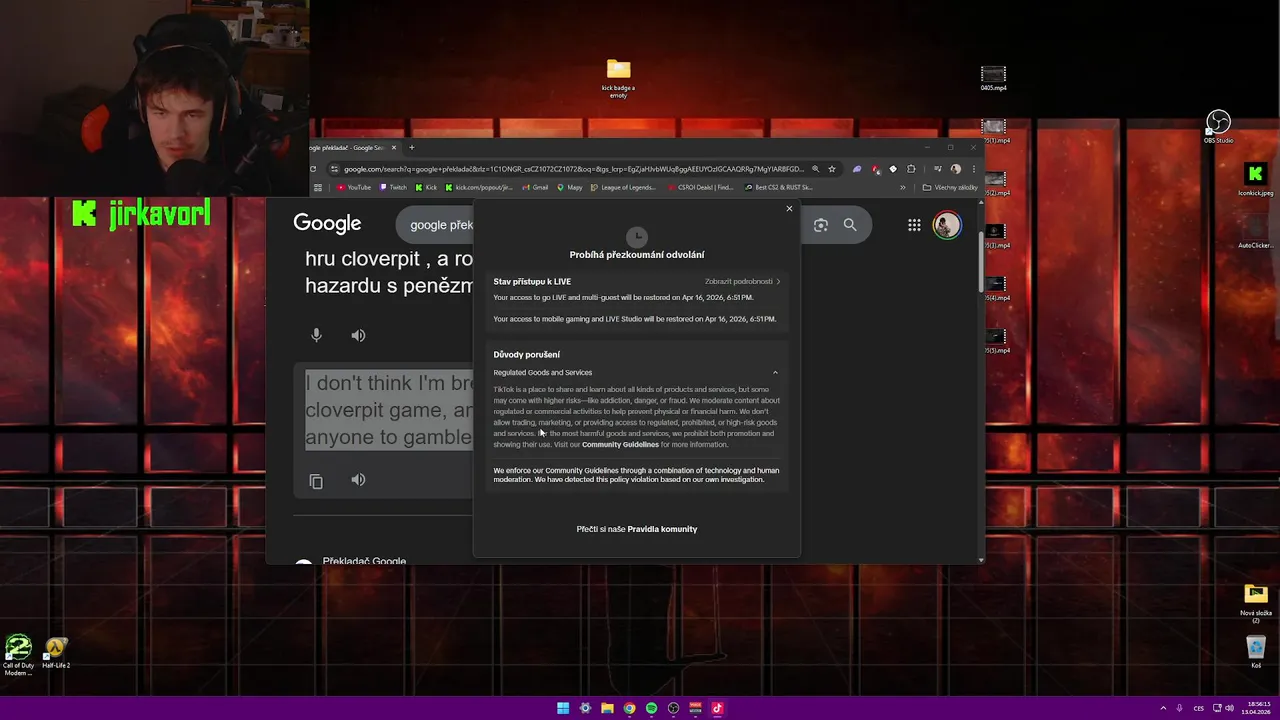Open the Windows Start menu
Image resolution: width=1280 pixels, height=720 pixels.
point(563,708)
